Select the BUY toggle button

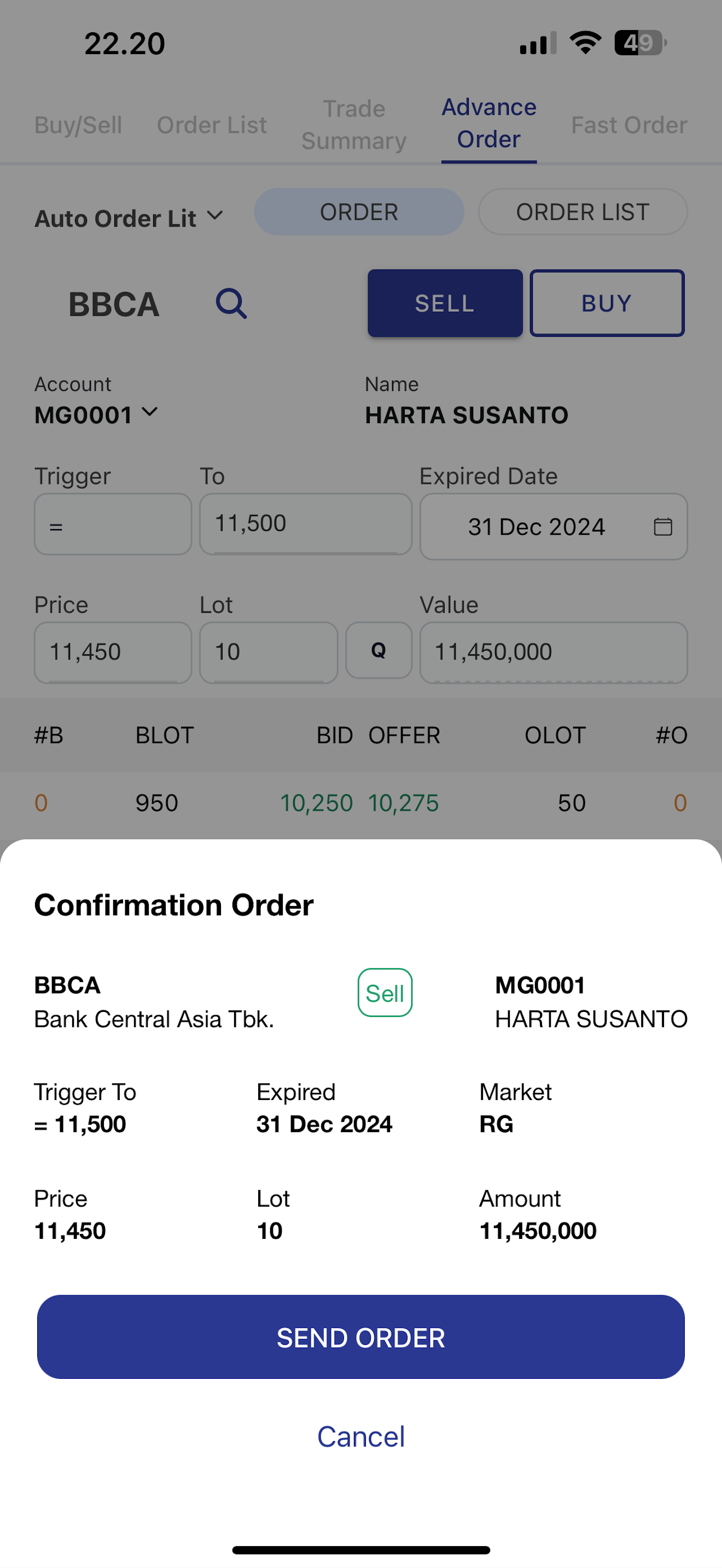[607, 303]
